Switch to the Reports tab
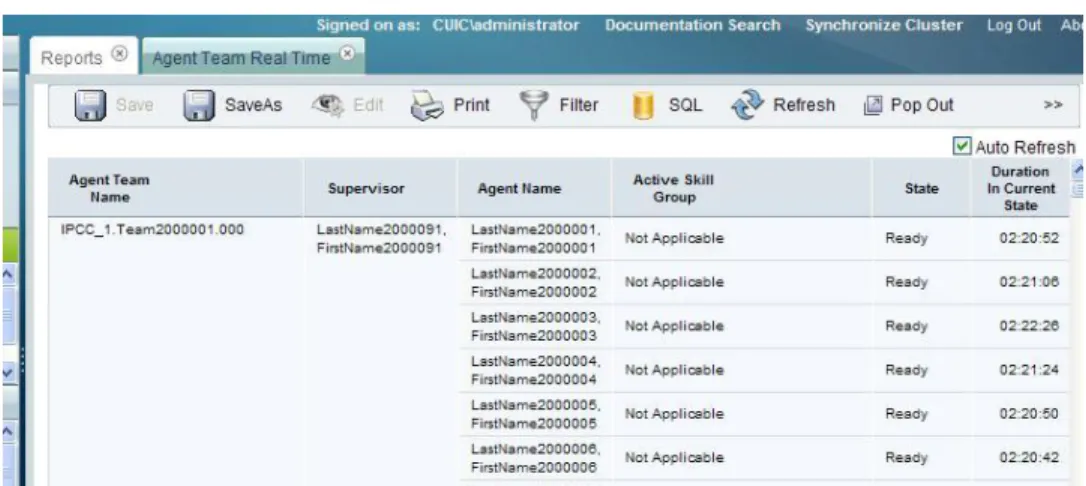This screenshot has width=1086, height=486. 71,58
